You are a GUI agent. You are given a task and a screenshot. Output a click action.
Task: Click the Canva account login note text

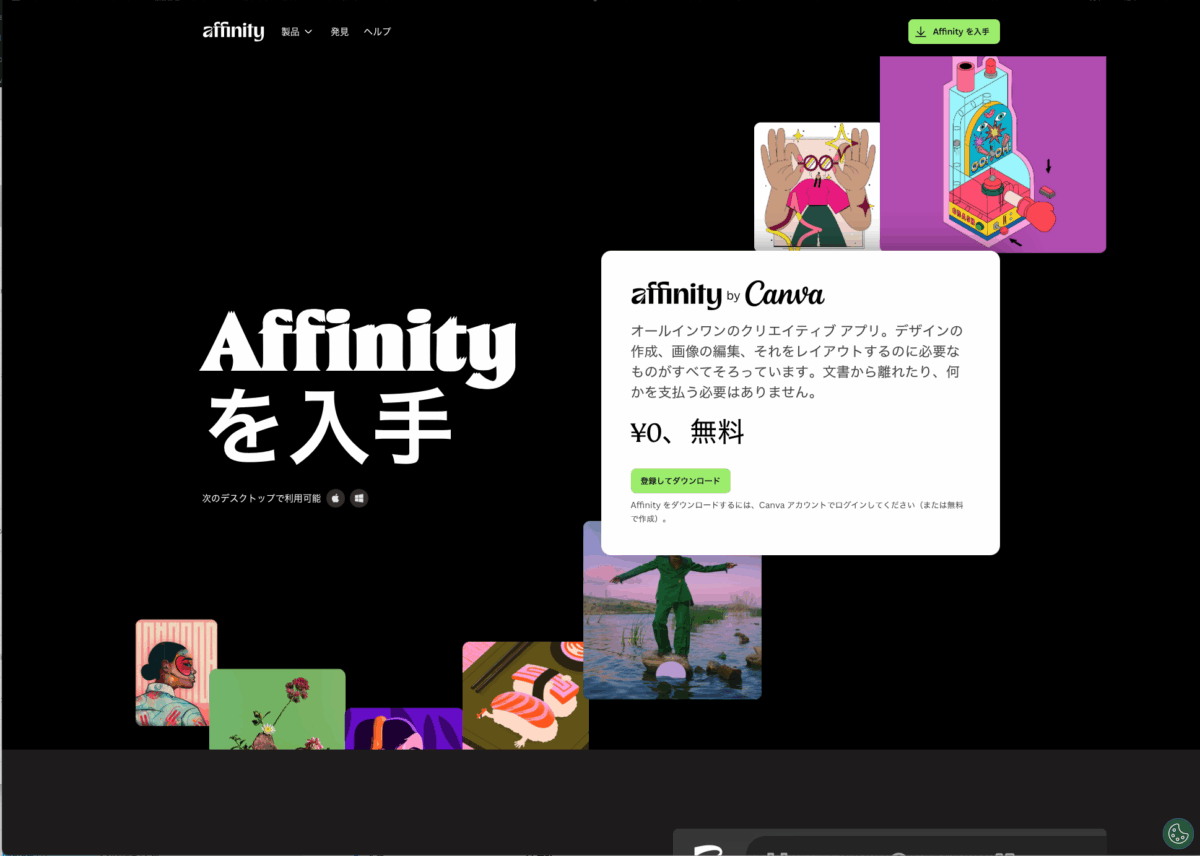796,512
